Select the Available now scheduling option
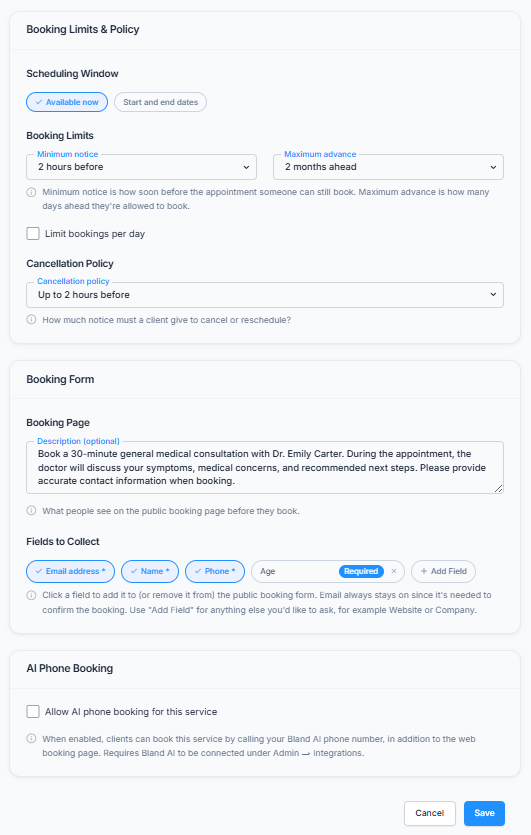The image size is (531, 835). 67,102
